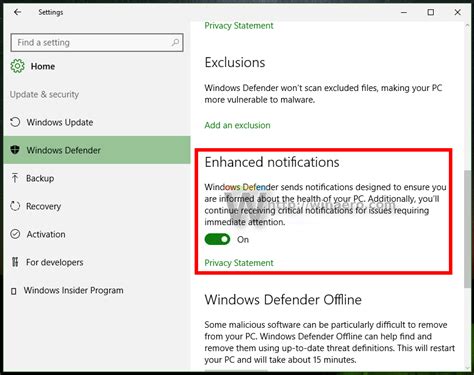This screenshot has width=474, height=375.
Task: Go back with the arrow icon
Action: click(x=17, y=12)
